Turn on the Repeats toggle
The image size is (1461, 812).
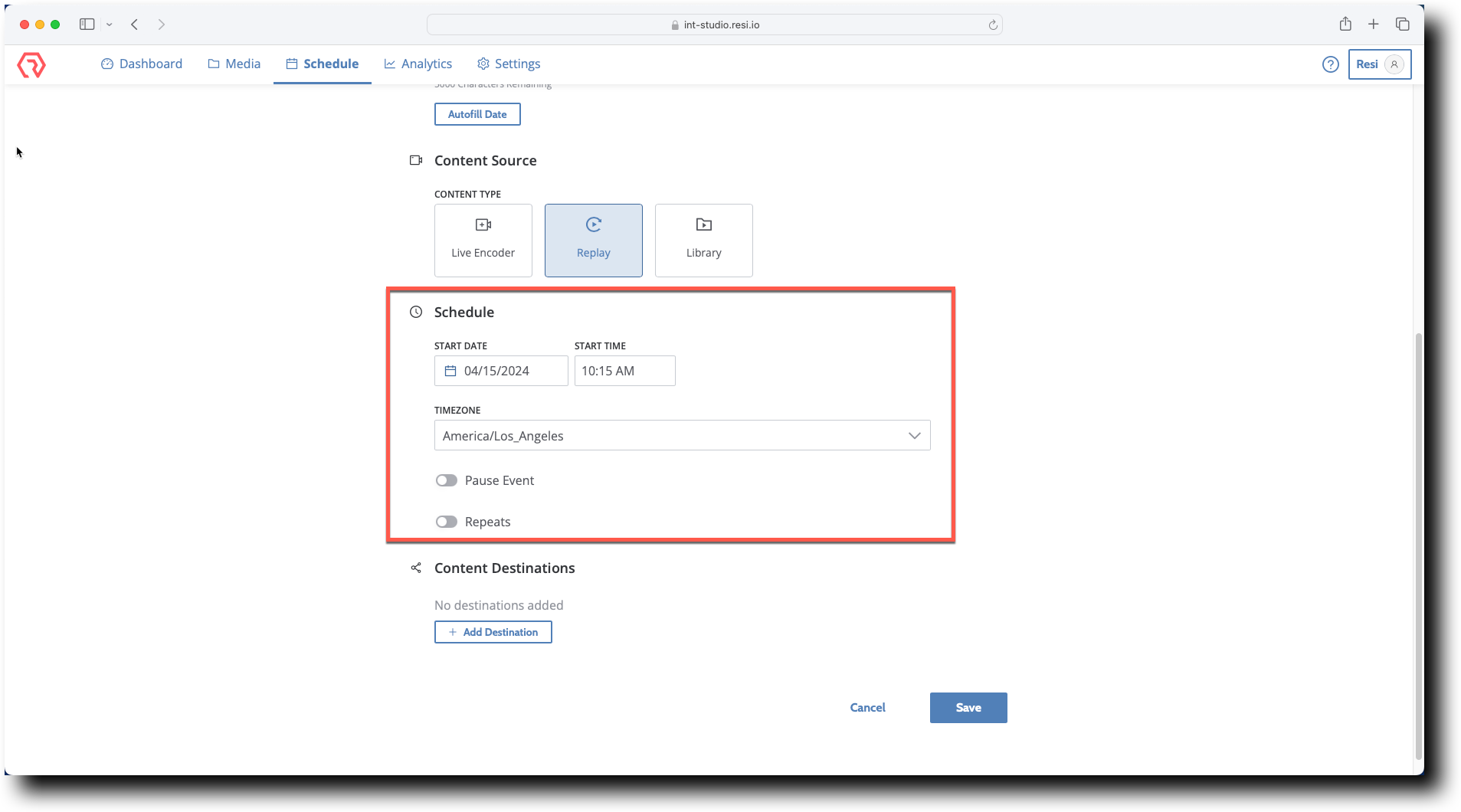[x=447, y=522]
